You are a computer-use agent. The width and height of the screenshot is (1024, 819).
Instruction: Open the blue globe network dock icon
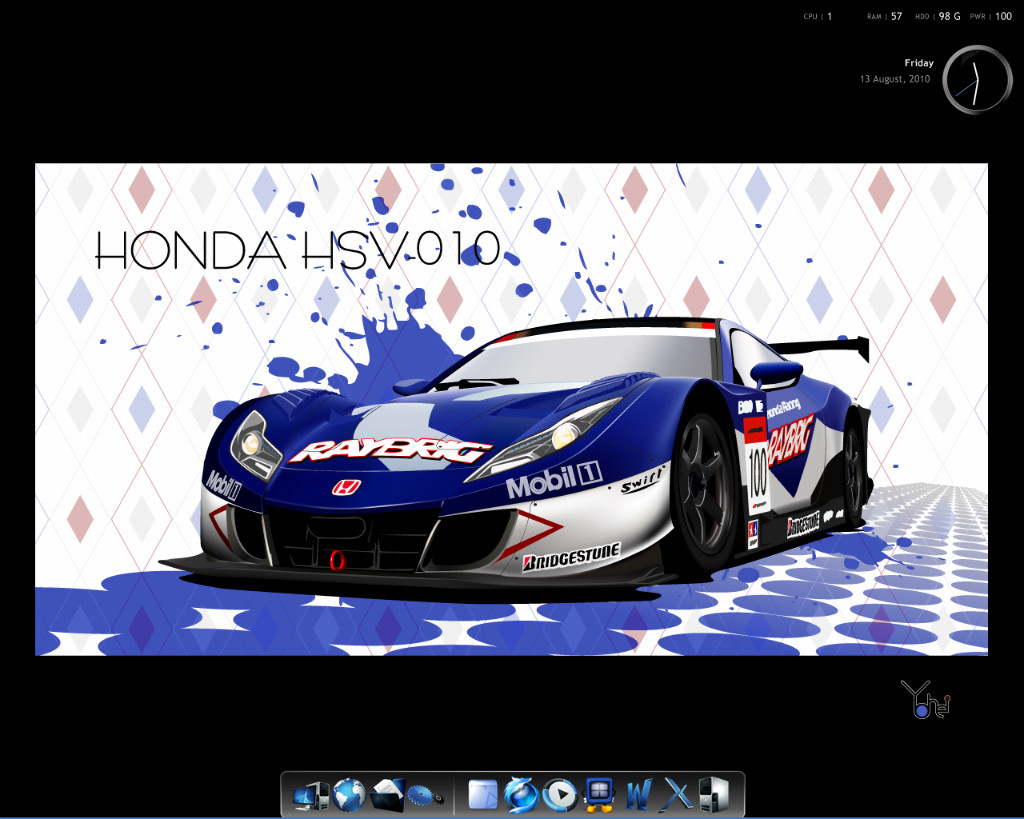click(349, 795)
